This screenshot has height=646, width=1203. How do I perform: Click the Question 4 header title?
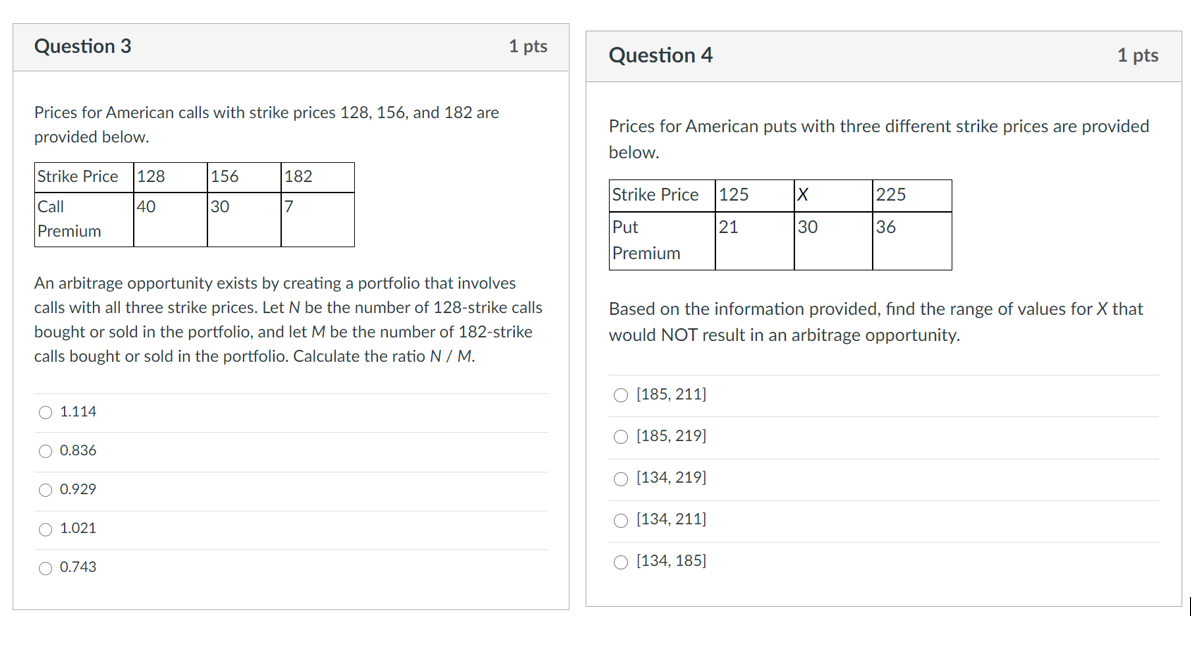click(661, 55)
